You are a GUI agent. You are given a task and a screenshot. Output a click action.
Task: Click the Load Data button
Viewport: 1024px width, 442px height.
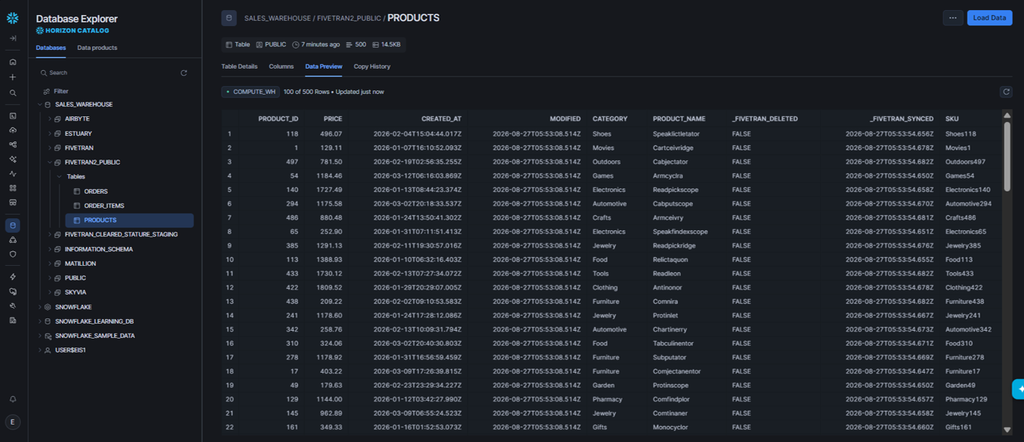[989, 18]
